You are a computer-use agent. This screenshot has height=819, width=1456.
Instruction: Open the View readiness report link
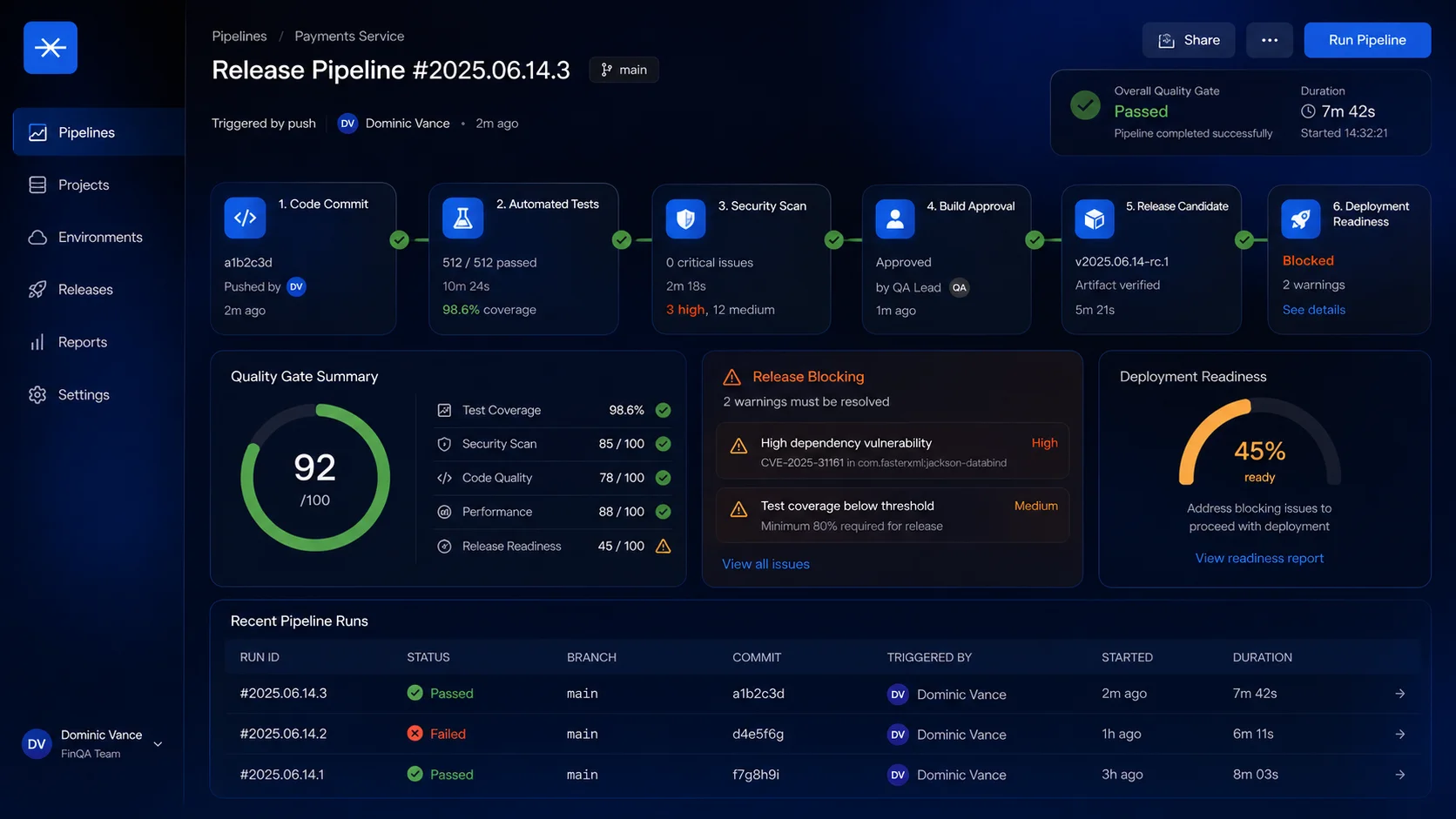1259,558
